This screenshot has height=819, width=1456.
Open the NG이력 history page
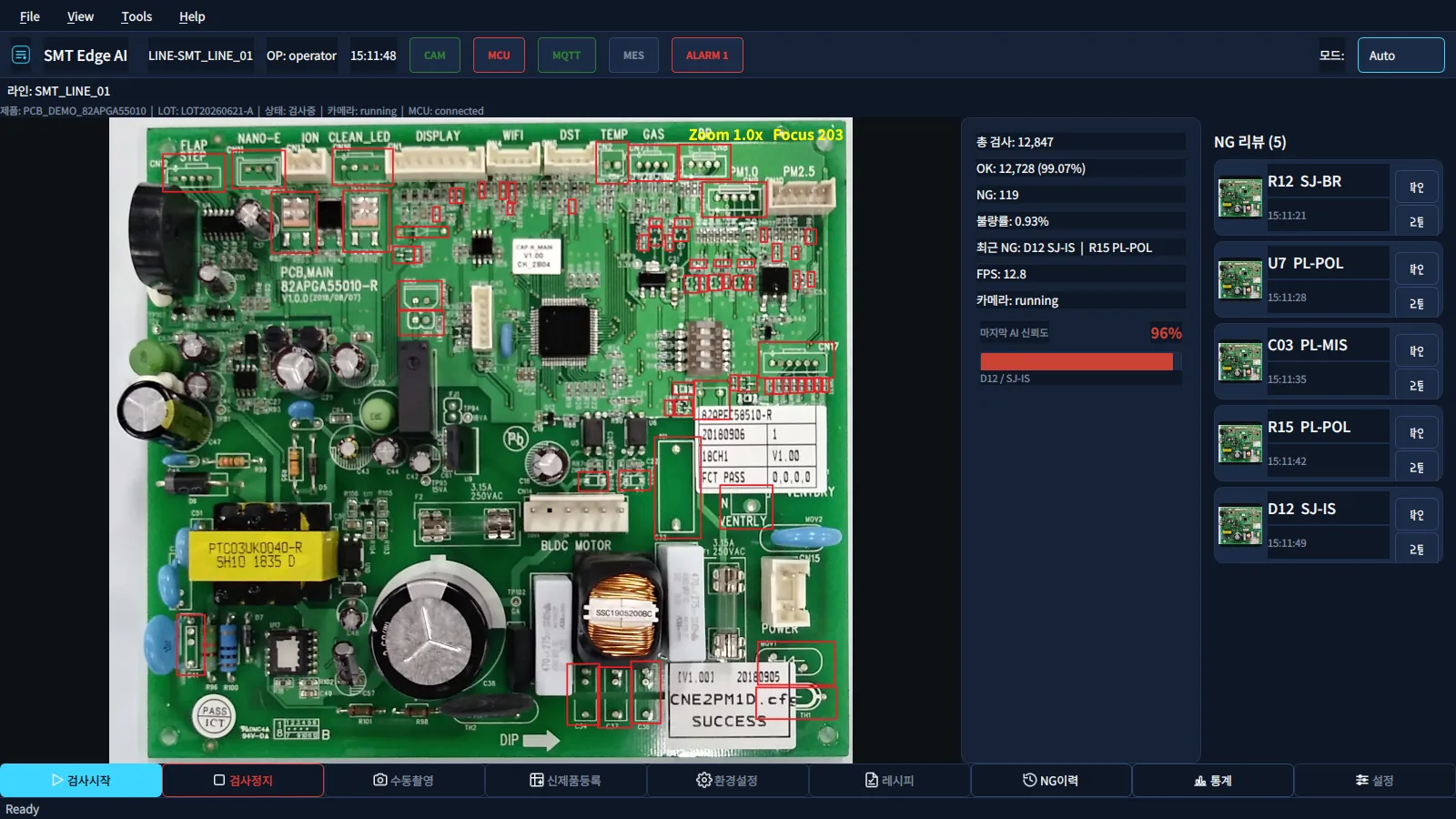tap(1051, 780)
